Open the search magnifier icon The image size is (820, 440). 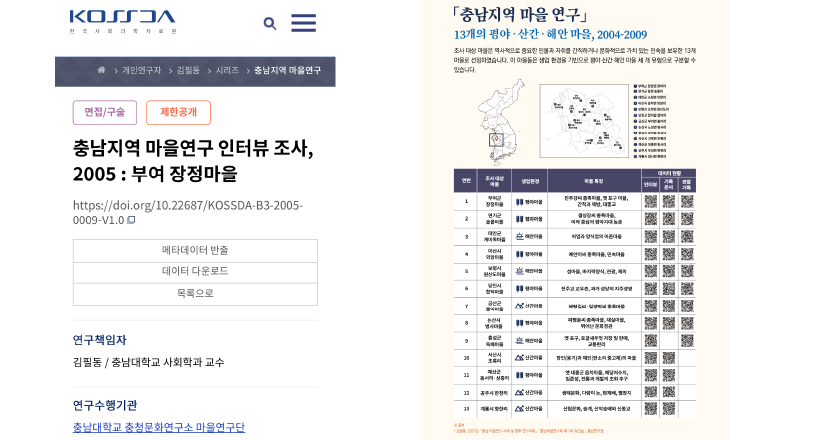270,24
